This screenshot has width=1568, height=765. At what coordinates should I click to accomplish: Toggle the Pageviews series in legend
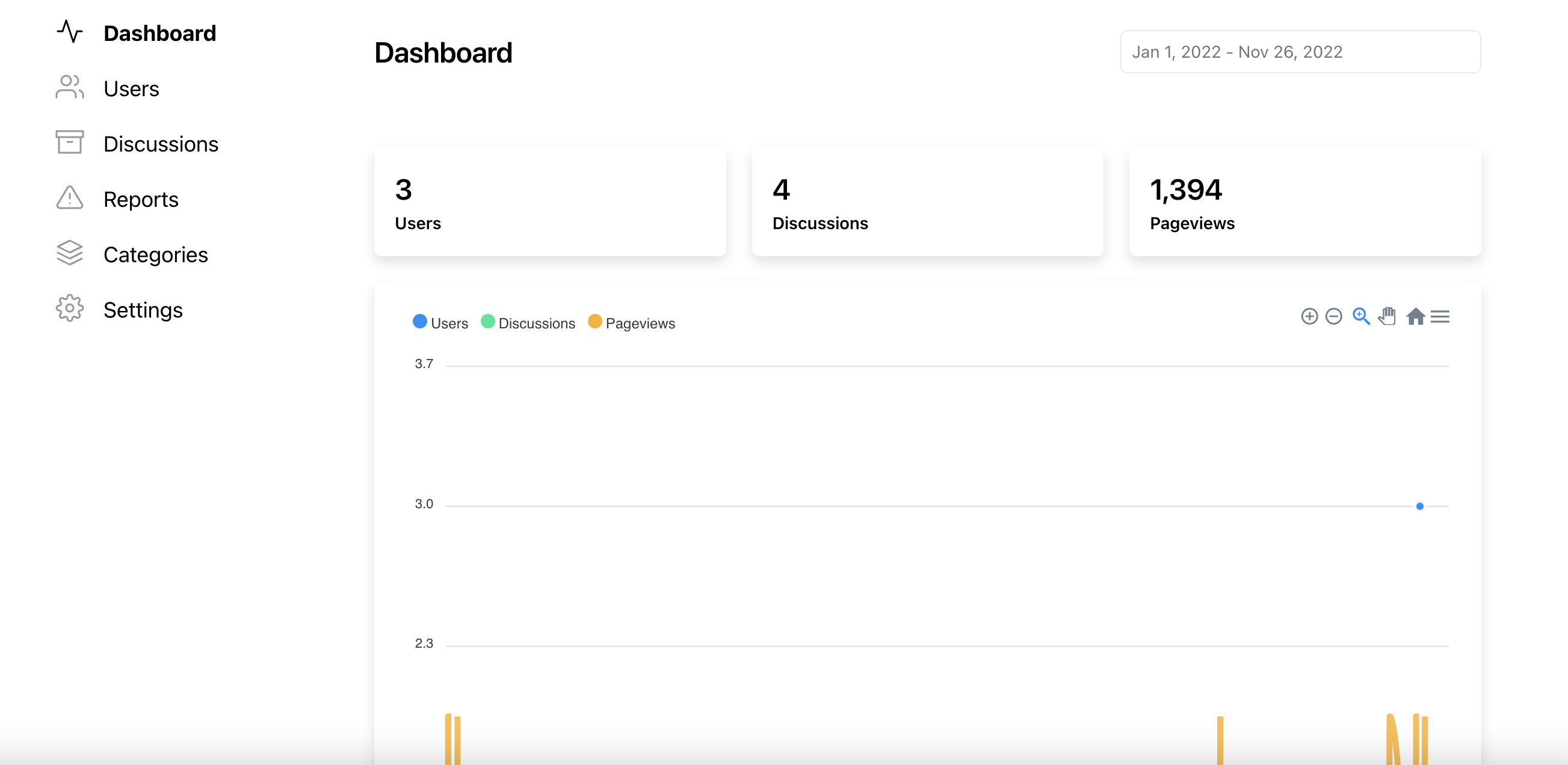(640, 323)
